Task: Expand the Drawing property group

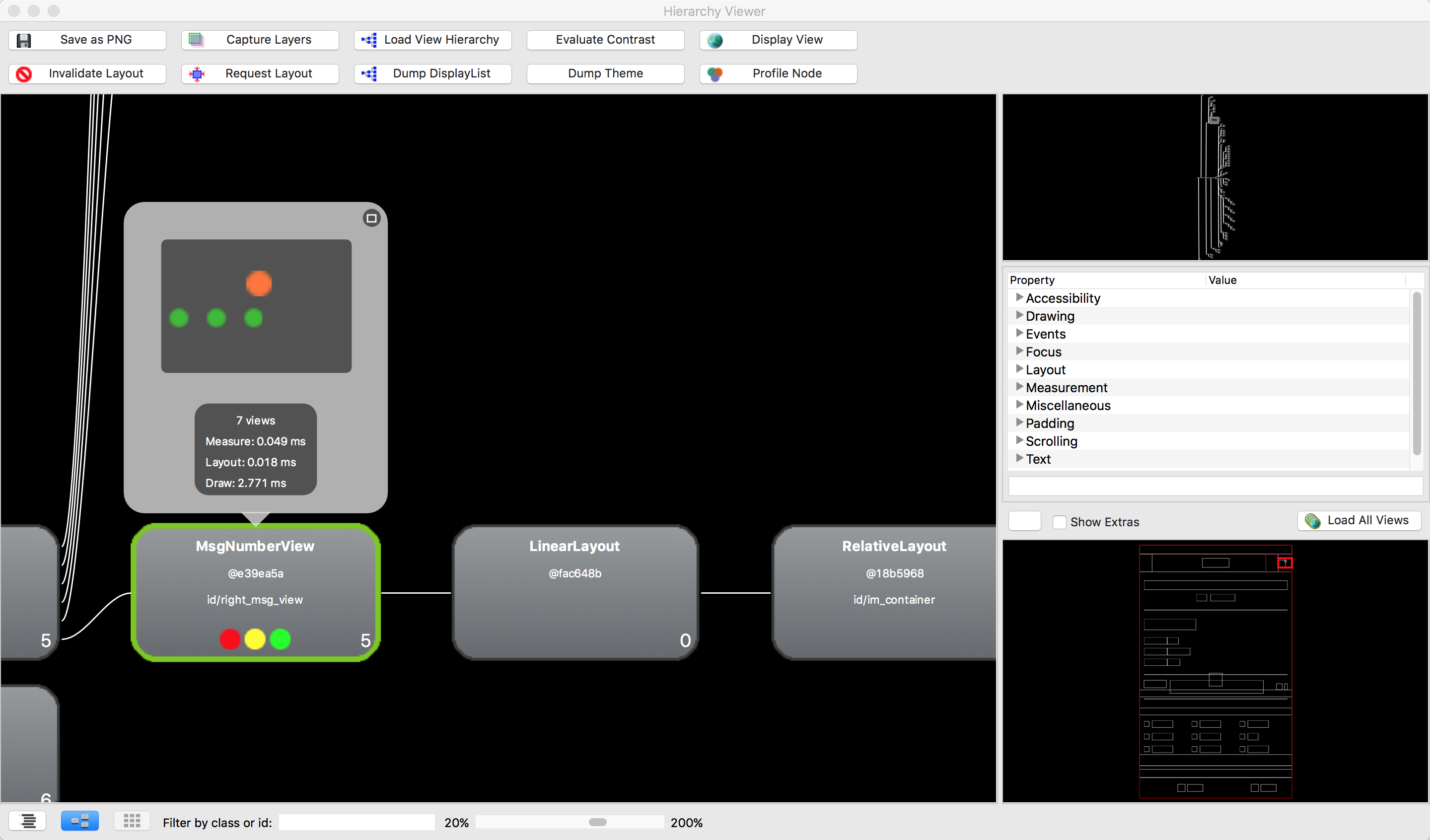Action: (1019, 315)
